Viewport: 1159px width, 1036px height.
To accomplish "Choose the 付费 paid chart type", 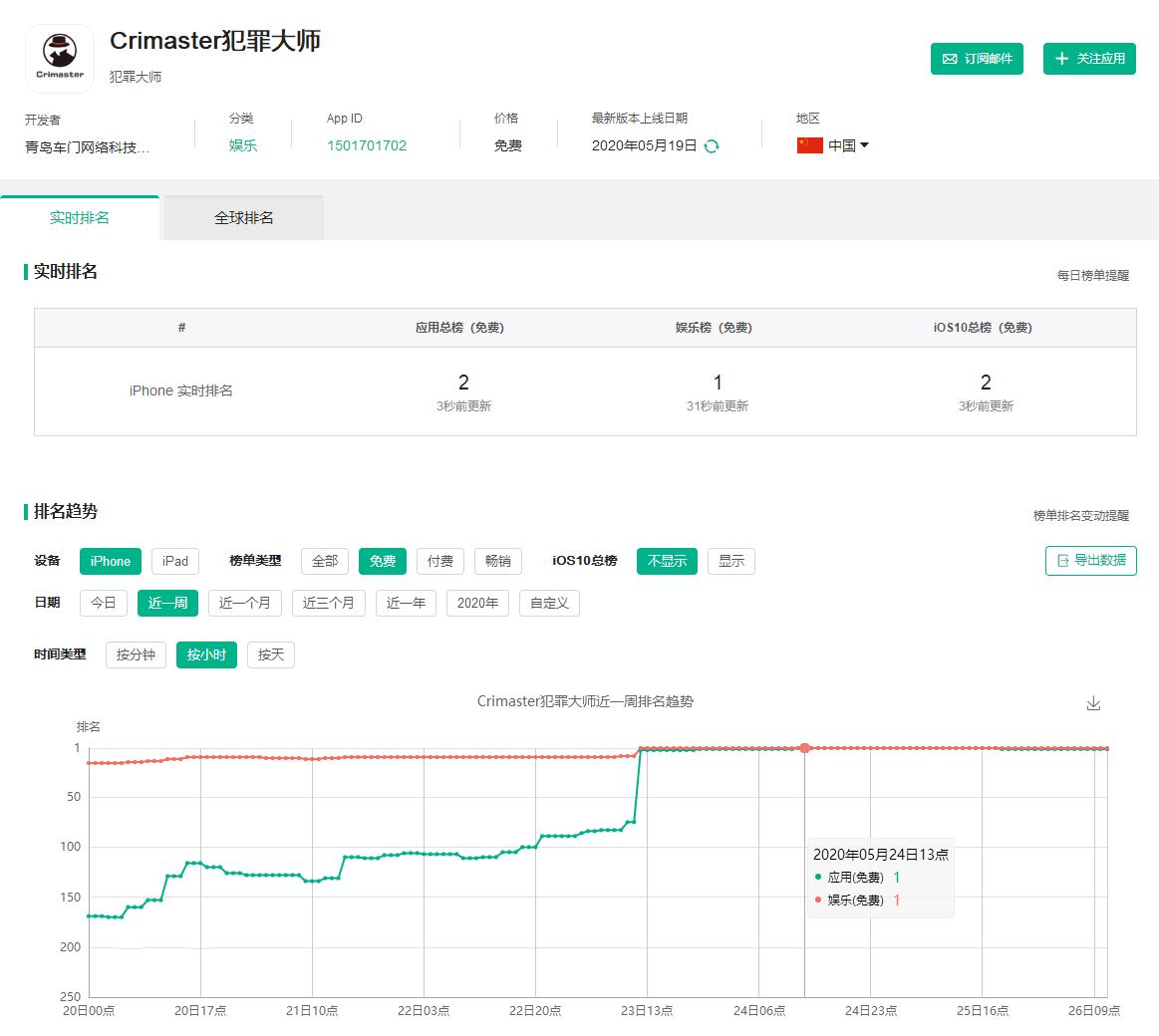I will pyautogui.click(x=440, y=562).
